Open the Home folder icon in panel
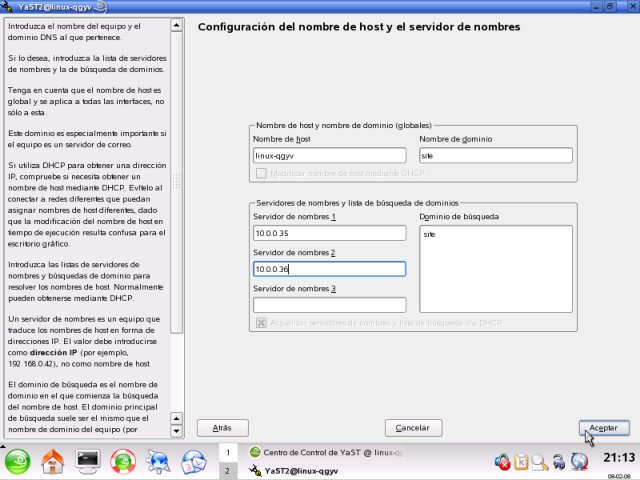The image size is (640, 480). coord(53,462)
